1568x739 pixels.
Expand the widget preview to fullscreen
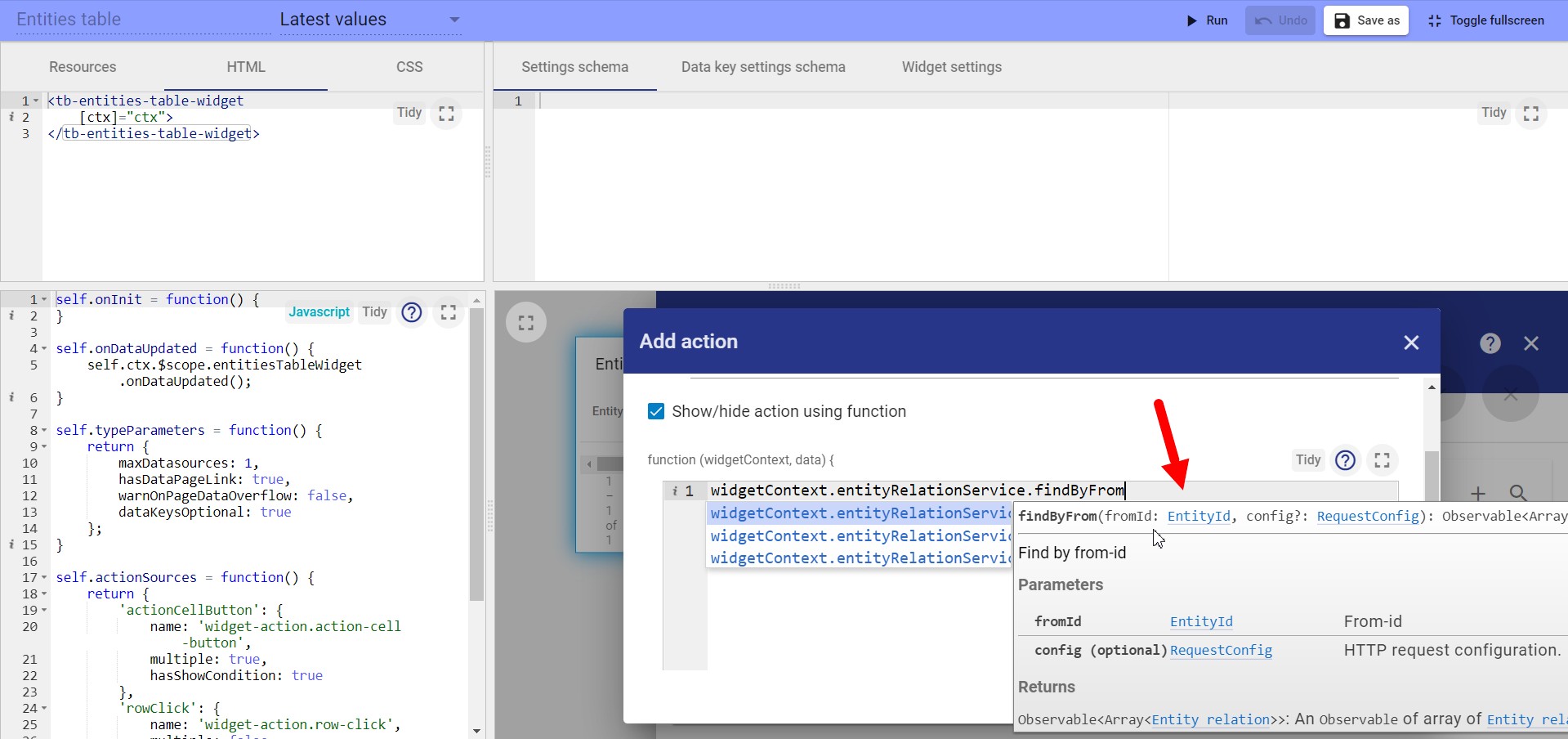click(525, 322)
